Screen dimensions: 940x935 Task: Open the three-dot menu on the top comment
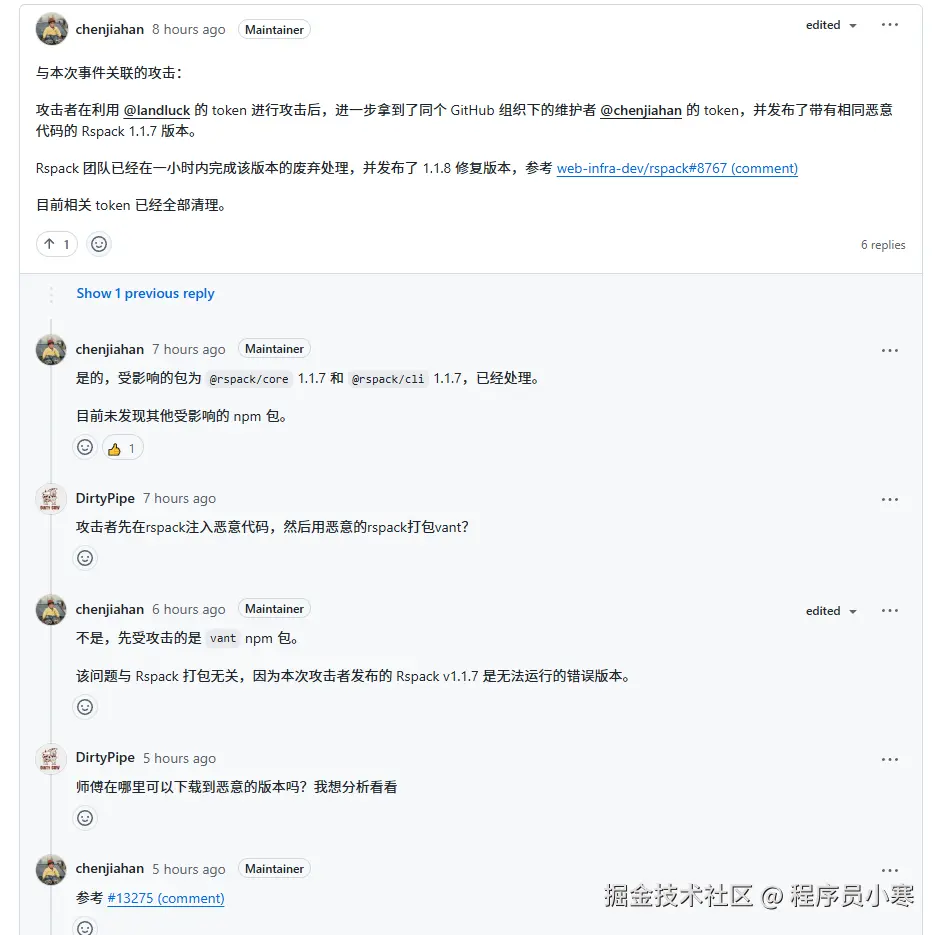coord(890,25)
